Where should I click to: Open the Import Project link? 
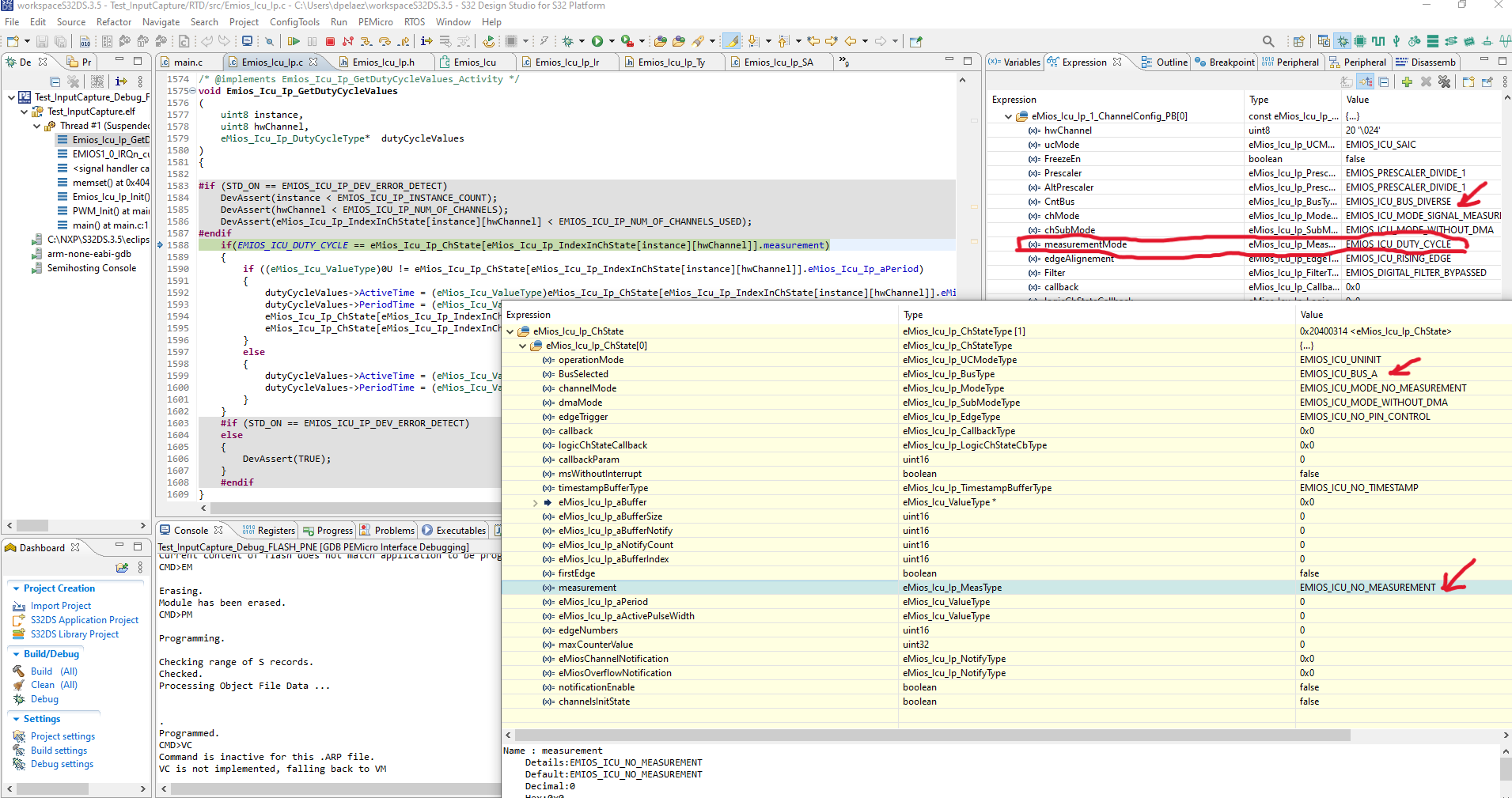click(x=61, y=606)
